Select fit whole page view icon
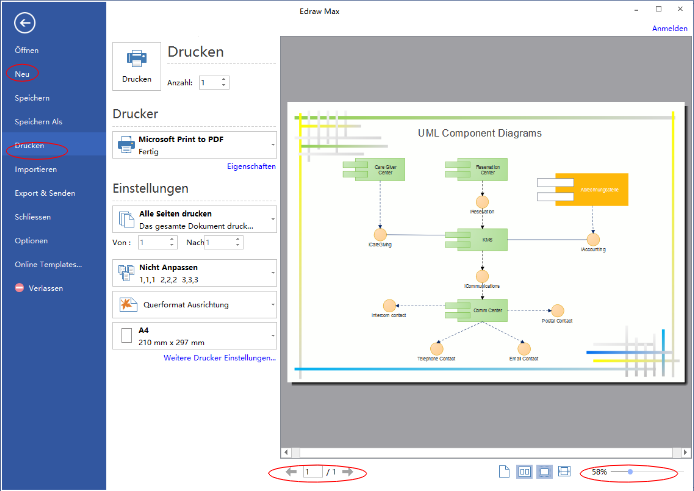This screenshot has width=694, height=491. tap(544, 472)
